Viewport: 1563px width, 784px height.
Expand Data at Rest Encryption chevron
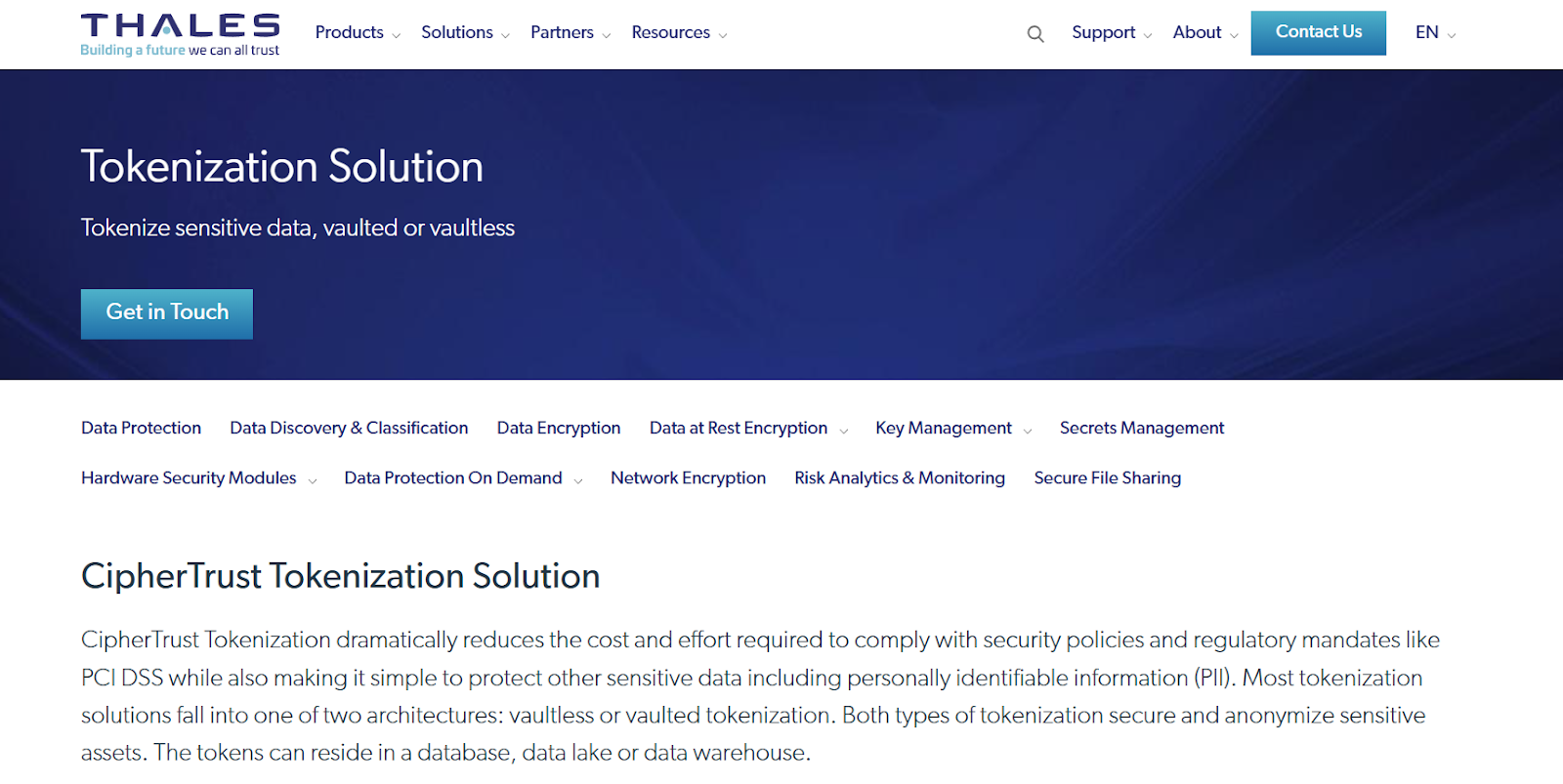pyautogui.click(x=843, y=431)
